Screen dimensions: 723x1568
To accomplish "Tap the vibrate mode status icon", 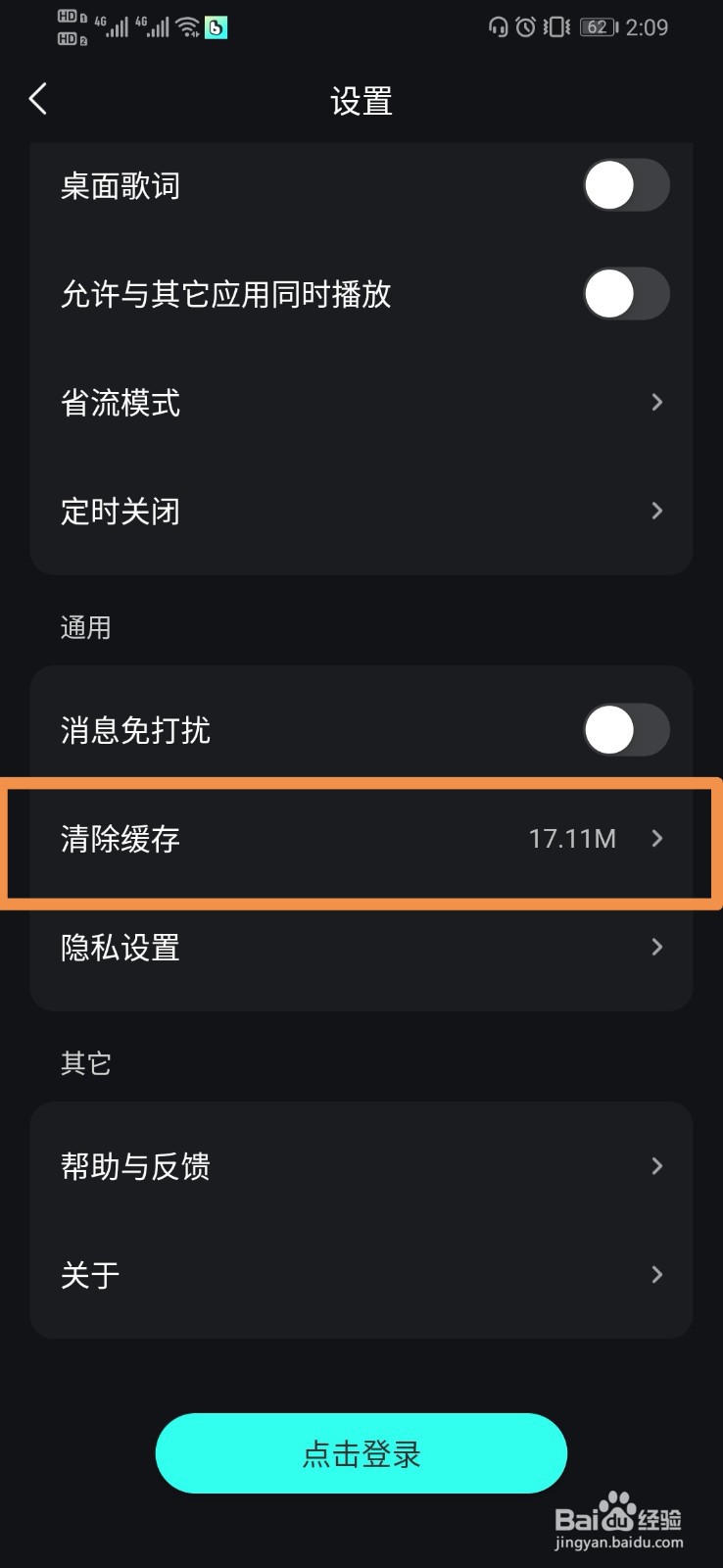I will point(556,27).
